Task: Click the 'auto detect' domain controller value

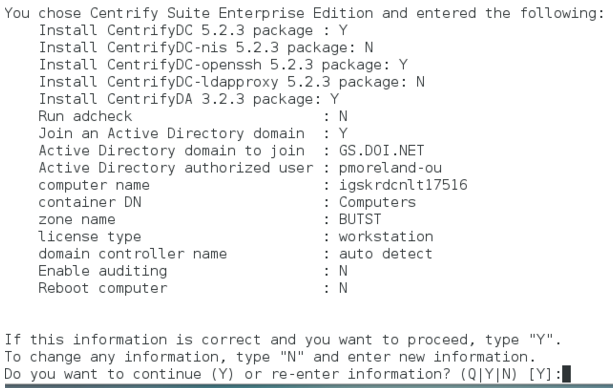Action: tap(385, 254)
